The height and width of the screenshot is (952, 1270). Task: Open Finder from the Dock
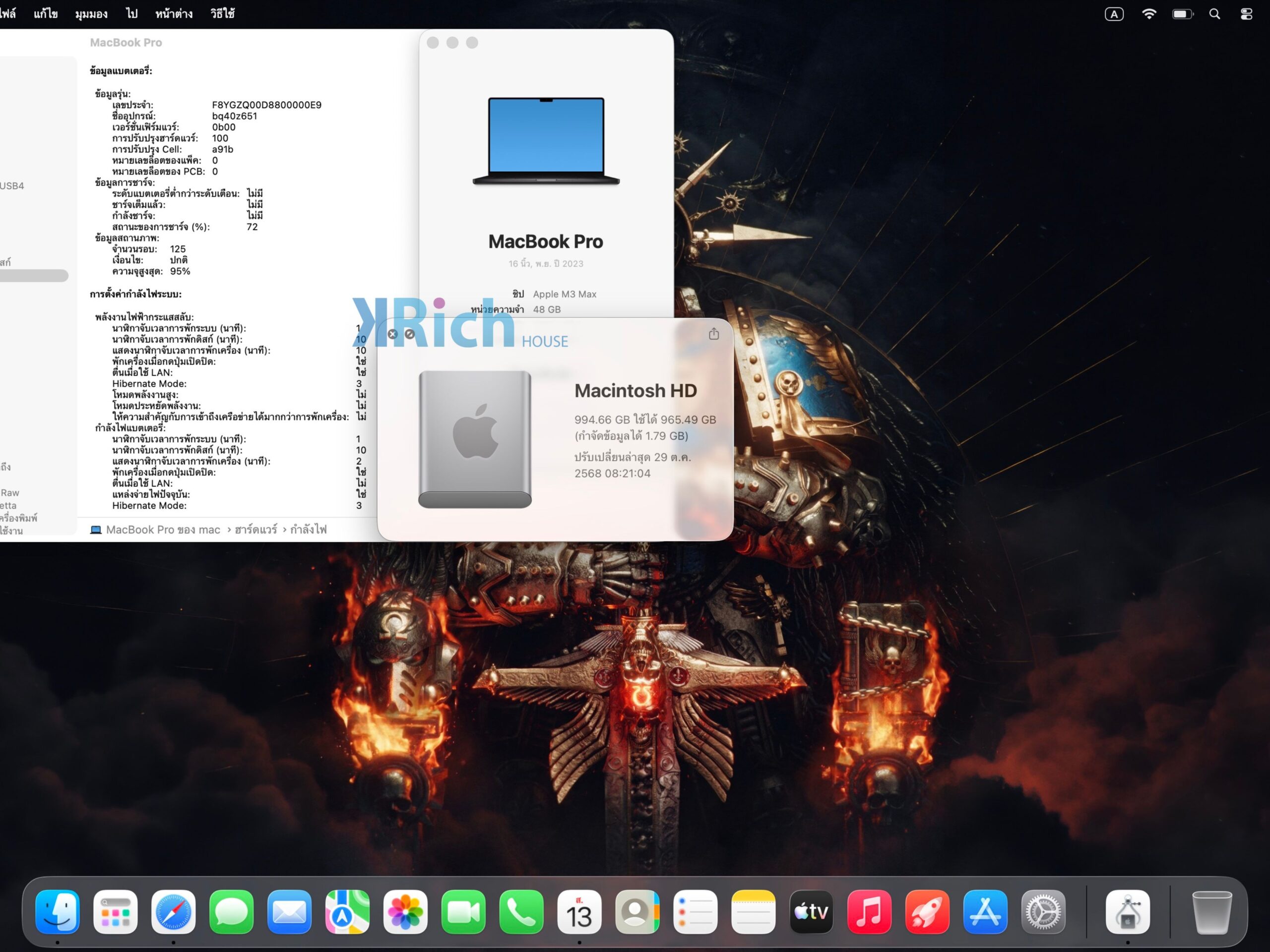(x=58, y=911)
